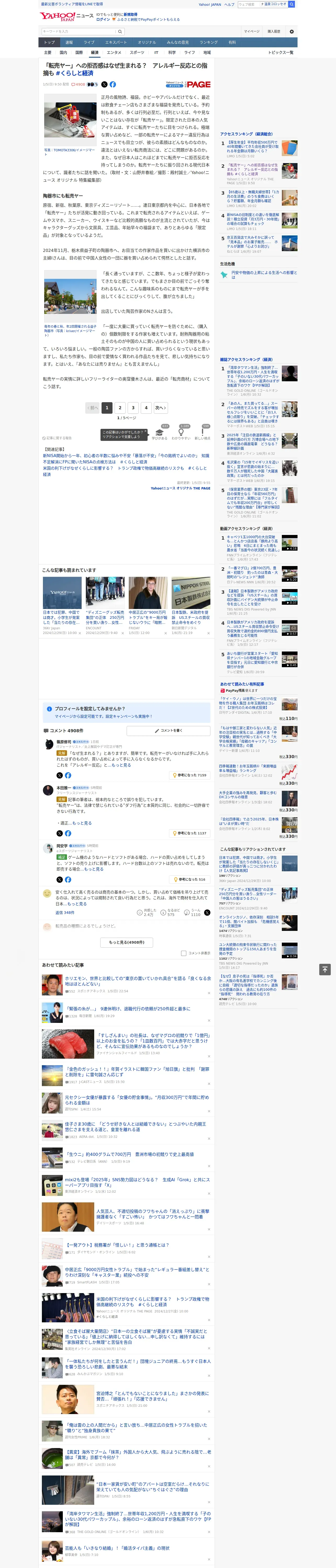336x1568 pixels.
Task: Open the 購入履歴 link
Action: [274, 32]
